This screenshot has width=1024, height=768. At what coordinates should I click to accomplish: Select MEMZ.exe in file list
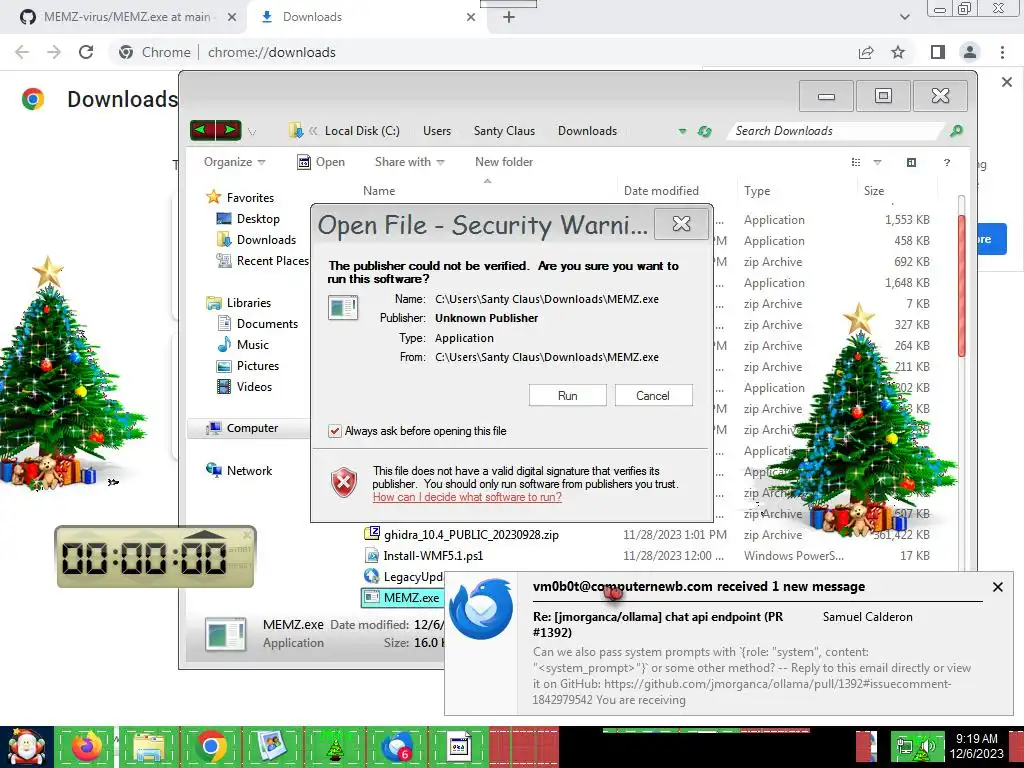click(x=402, y=598)
